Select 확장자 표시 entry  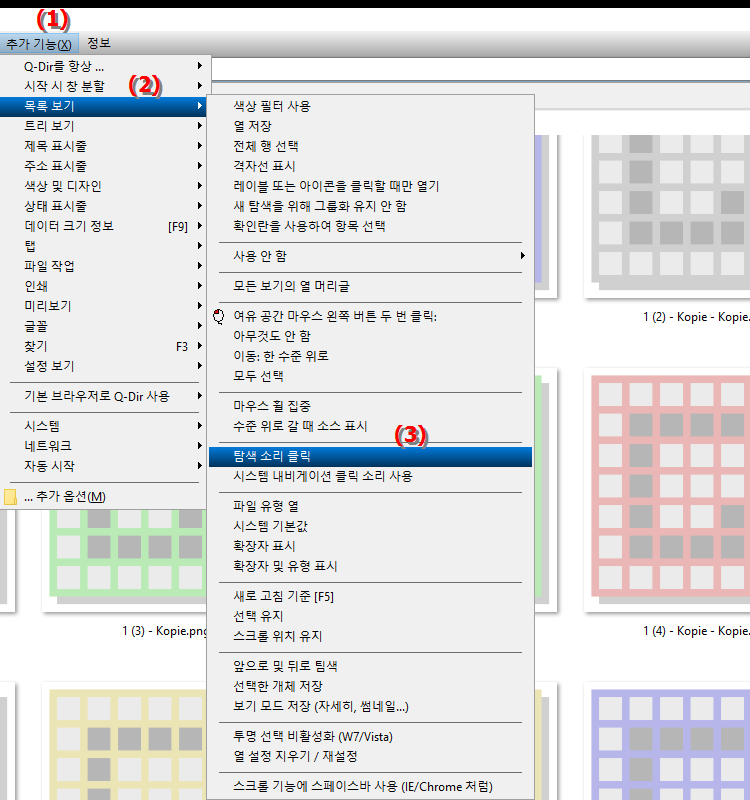[370, 546]
